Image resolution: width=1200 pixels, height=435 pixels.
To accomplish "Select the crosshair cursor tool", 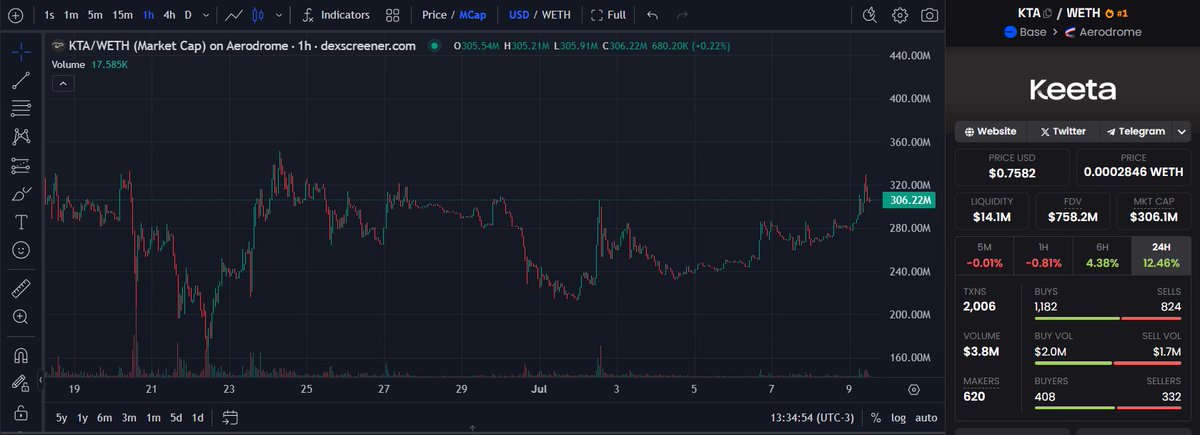I will click(21, 51).
